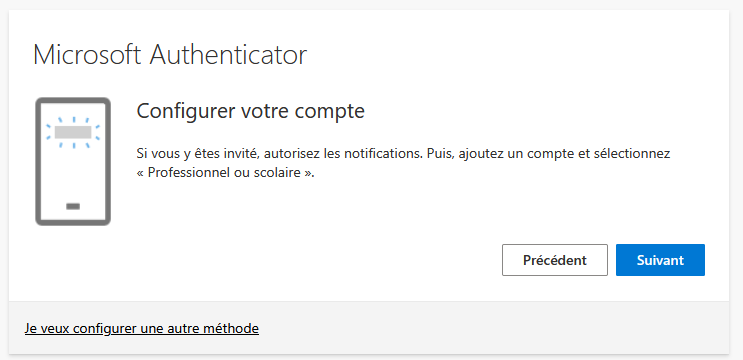The width and height of the screenshot is (743, 360).
Task: Select the gray notification banner inside phone
Action: 73,132
